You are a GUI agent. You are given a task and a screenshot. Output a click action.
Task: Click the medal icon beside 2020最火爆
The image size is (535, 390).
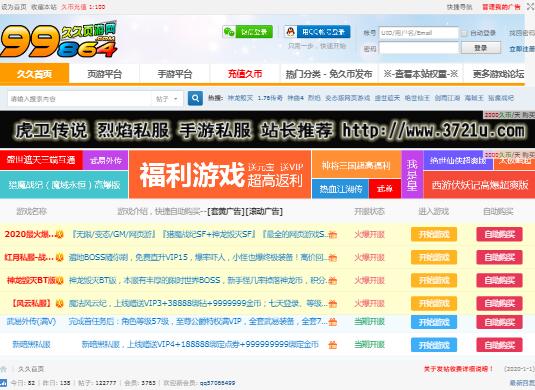60,234
